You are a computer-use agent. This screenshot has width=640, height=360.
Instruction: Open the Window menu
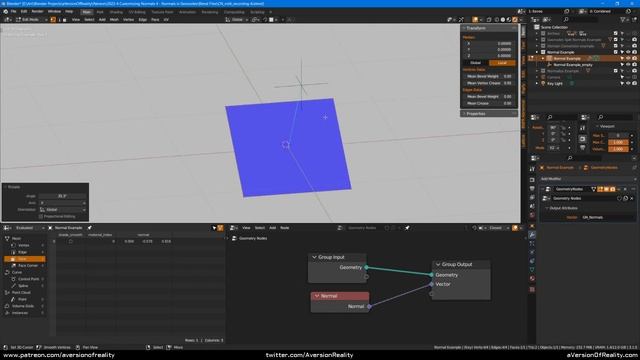click(54, 11)
